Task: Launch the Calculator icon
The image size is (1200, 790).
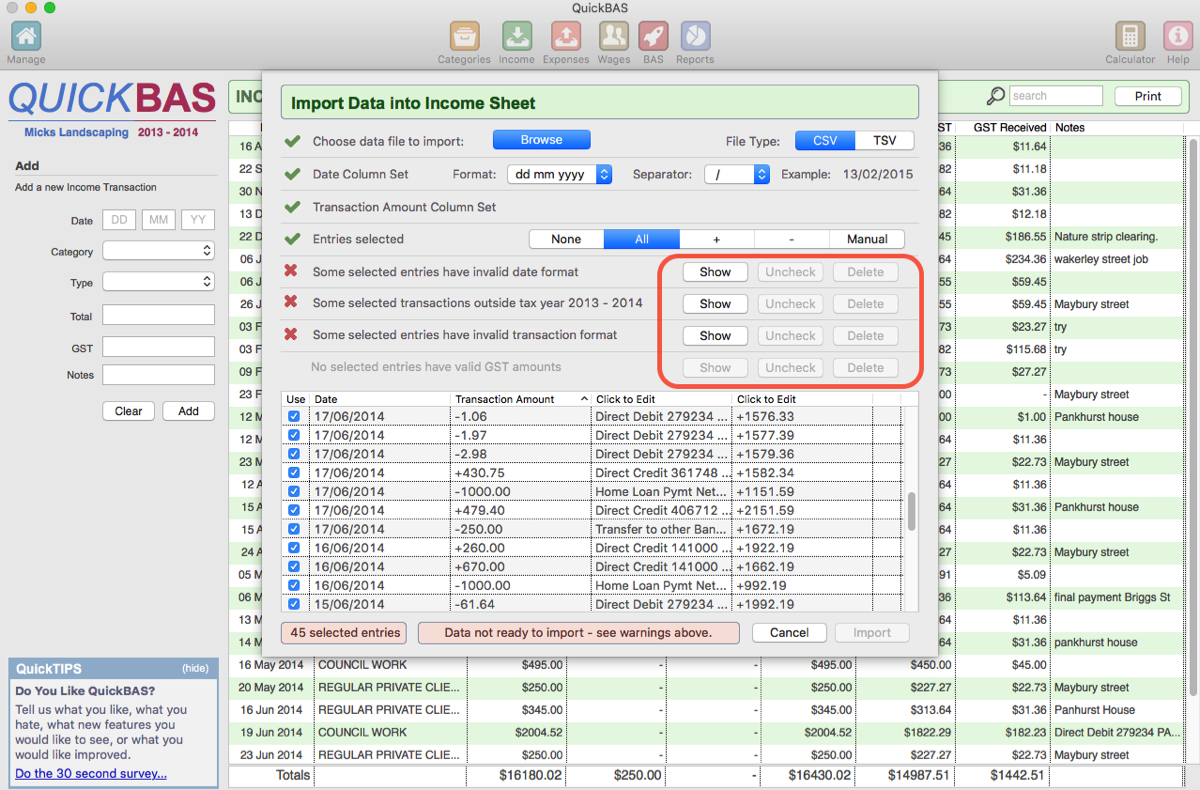Action: click(x=1130, y=37)
